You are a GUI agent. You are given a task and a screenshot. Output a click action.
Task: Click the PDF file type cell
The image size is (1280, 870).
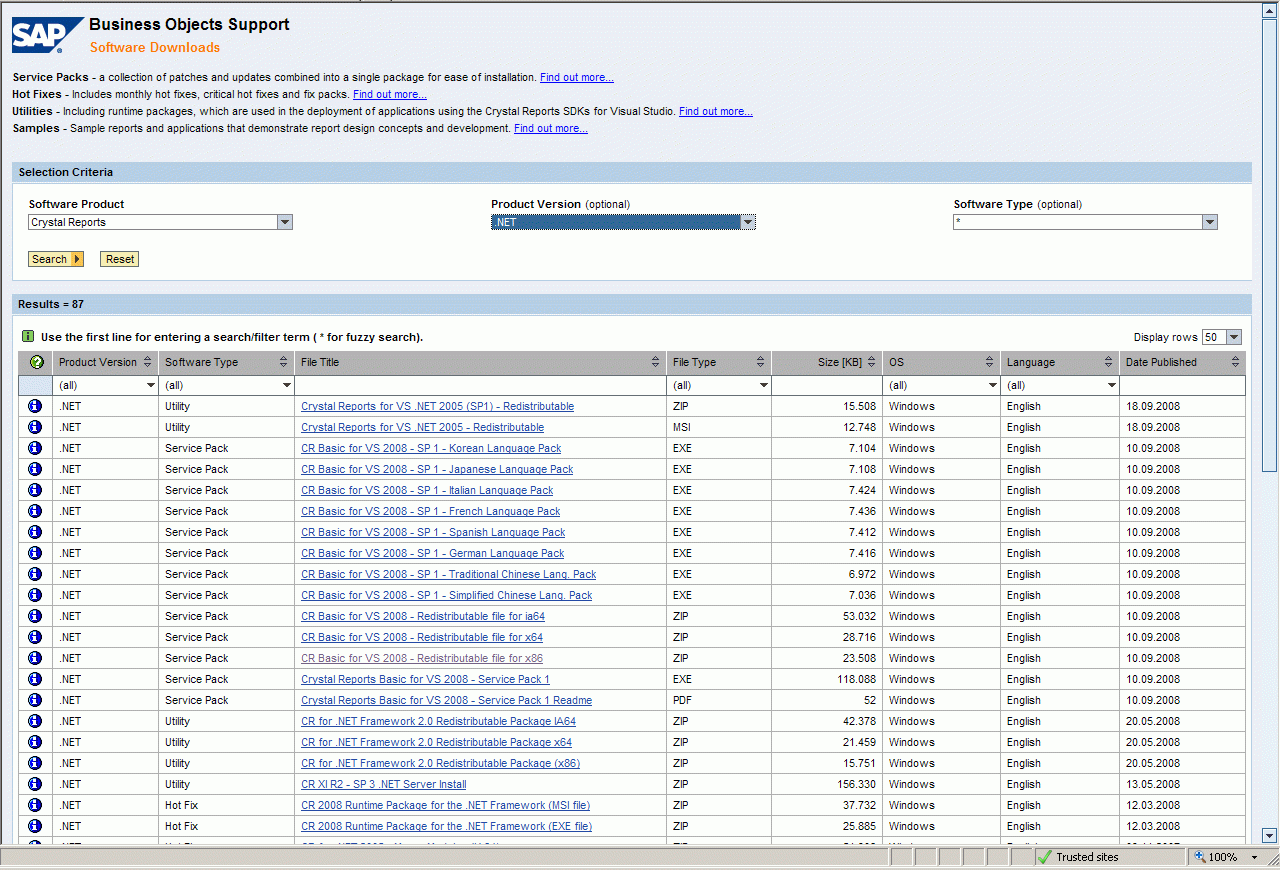[683, 700]
